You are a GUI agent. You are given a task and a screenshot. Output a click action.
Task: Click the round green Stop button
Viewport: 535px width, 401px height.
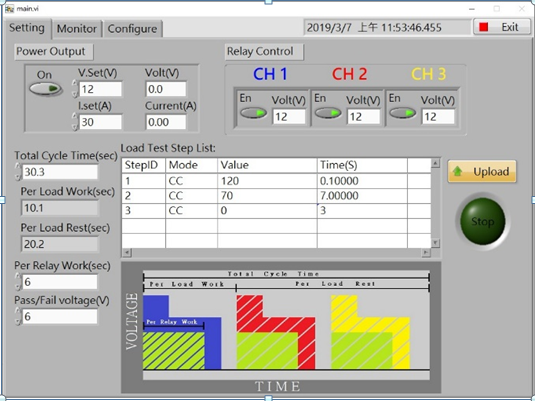482,221
